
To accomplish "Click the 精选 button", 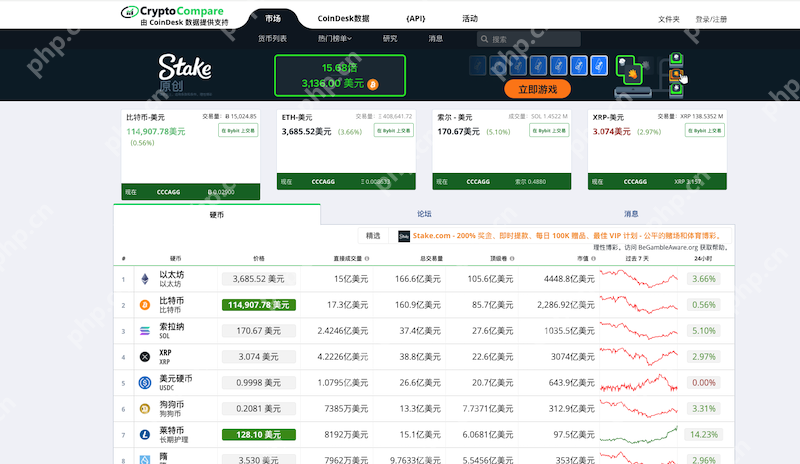I will (373, 236).
